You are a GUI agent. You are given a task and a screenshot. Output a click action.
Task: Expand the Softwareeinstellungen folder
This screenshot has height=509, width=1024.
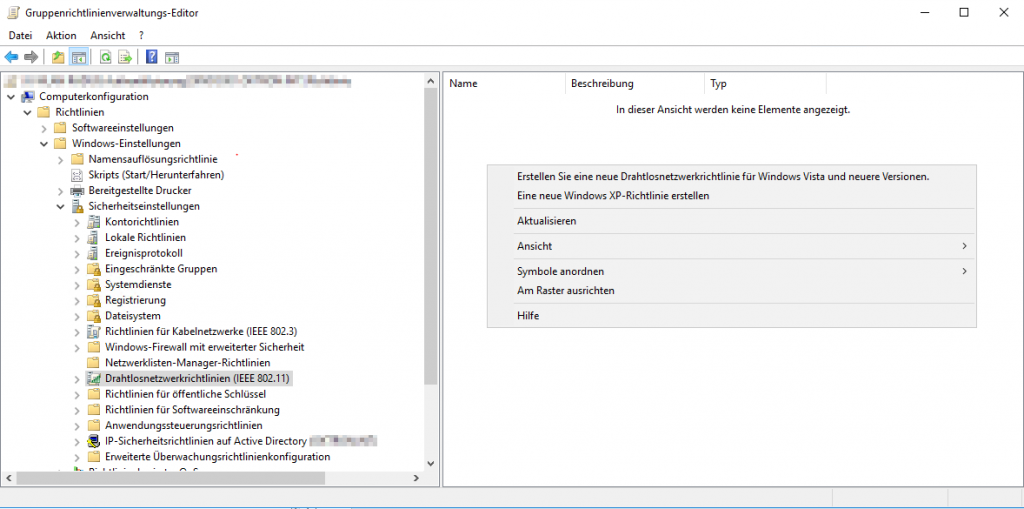click(43, 128)
